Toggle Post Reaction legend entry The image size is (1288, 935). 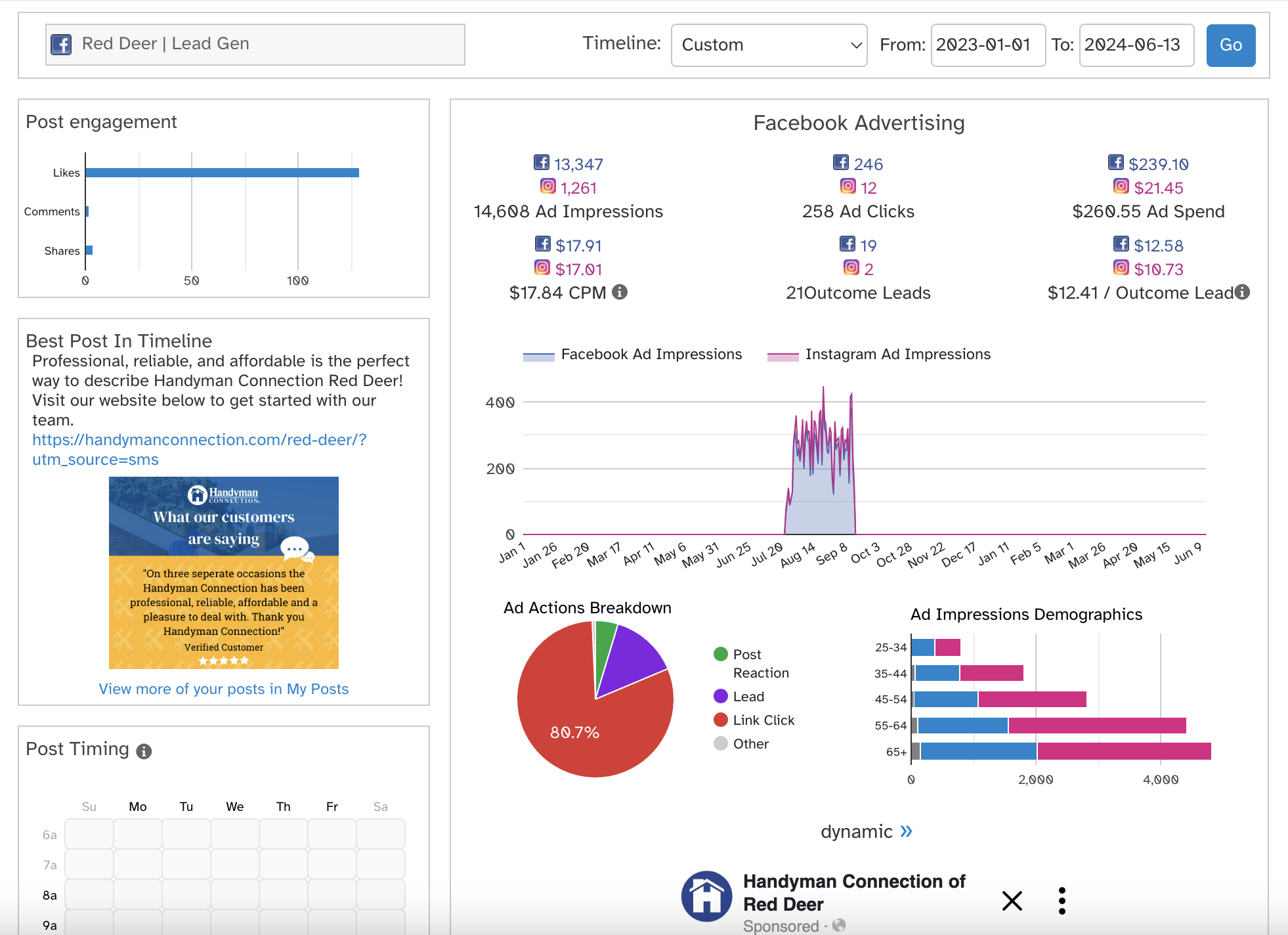click(752, 663)
